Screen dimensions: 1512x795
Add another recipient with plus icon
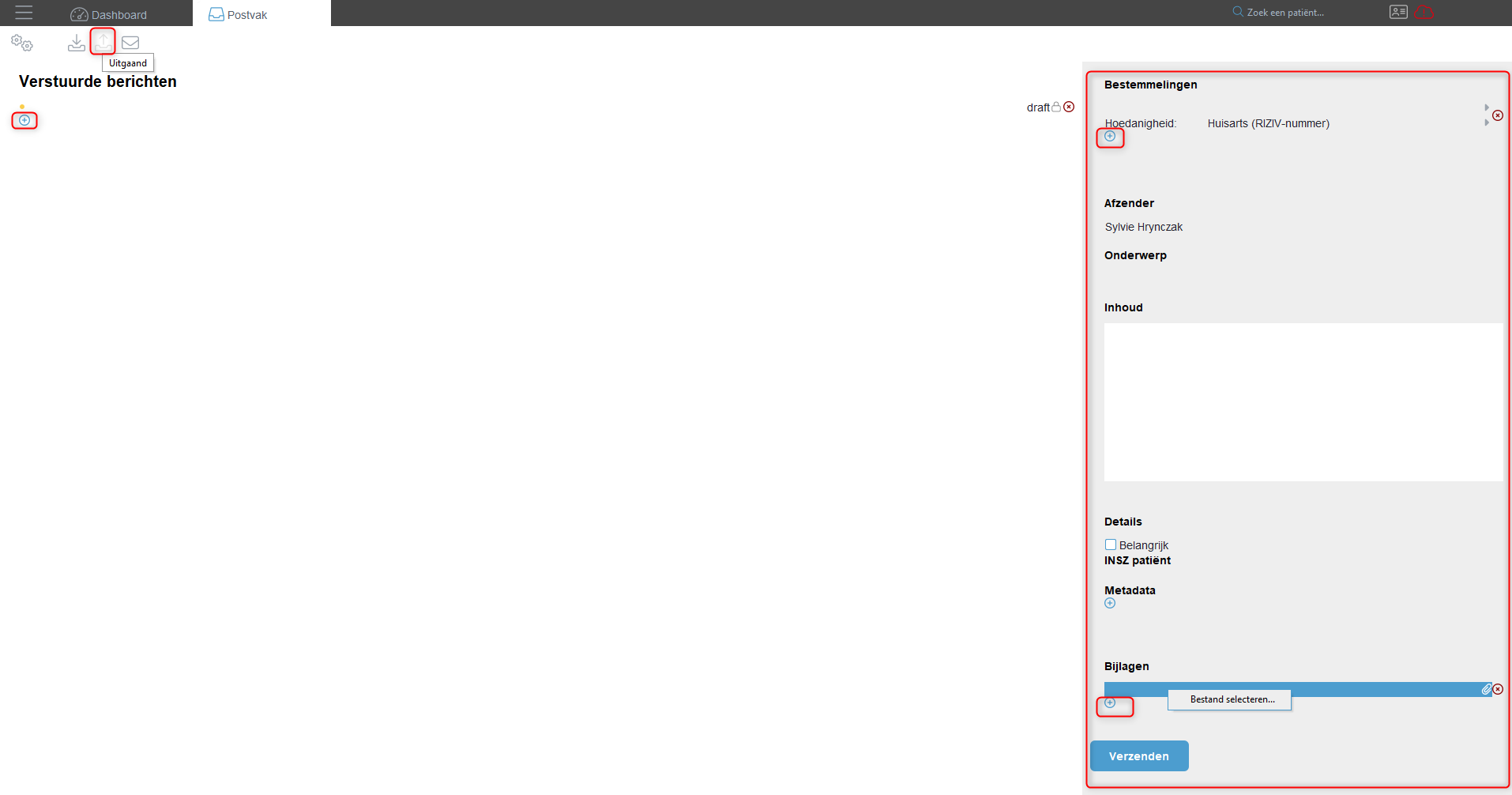pyautogui.click(x=1110, y=136)
